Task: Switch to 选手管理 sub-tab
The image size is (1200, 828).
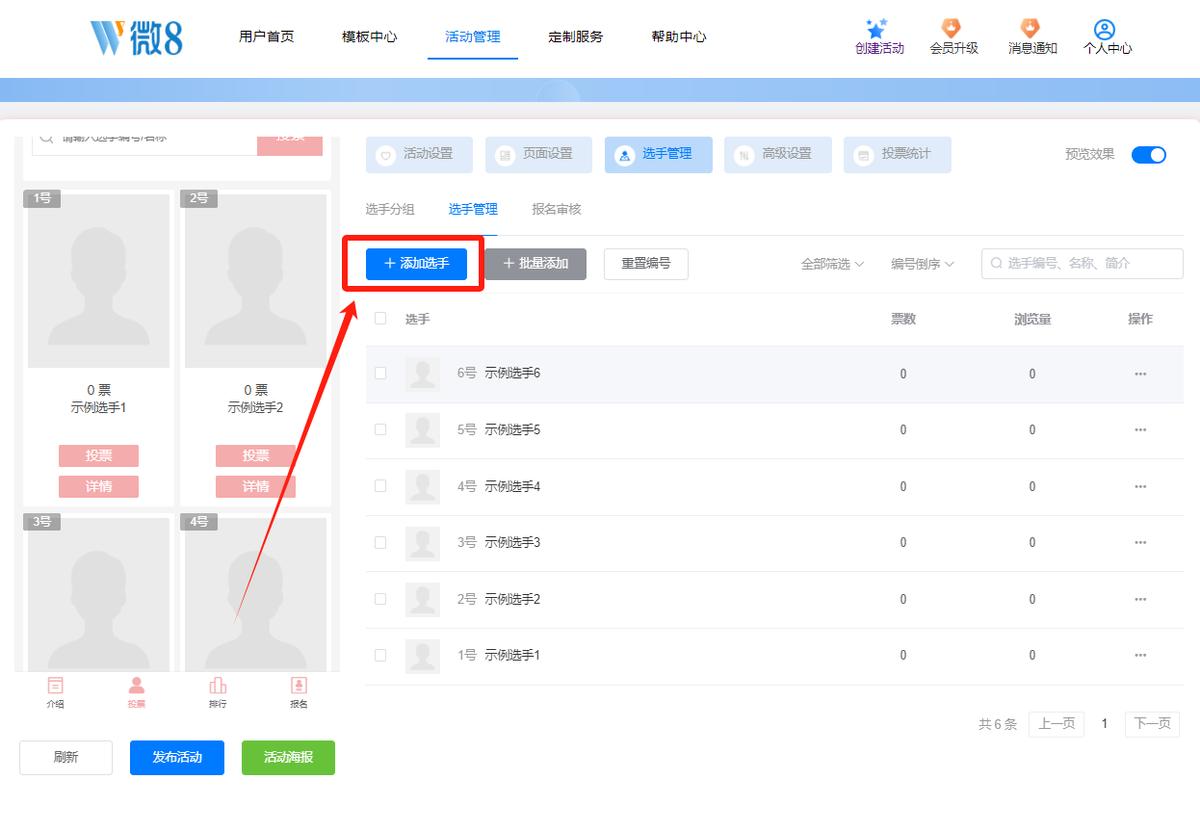Action: click(473, 209)
